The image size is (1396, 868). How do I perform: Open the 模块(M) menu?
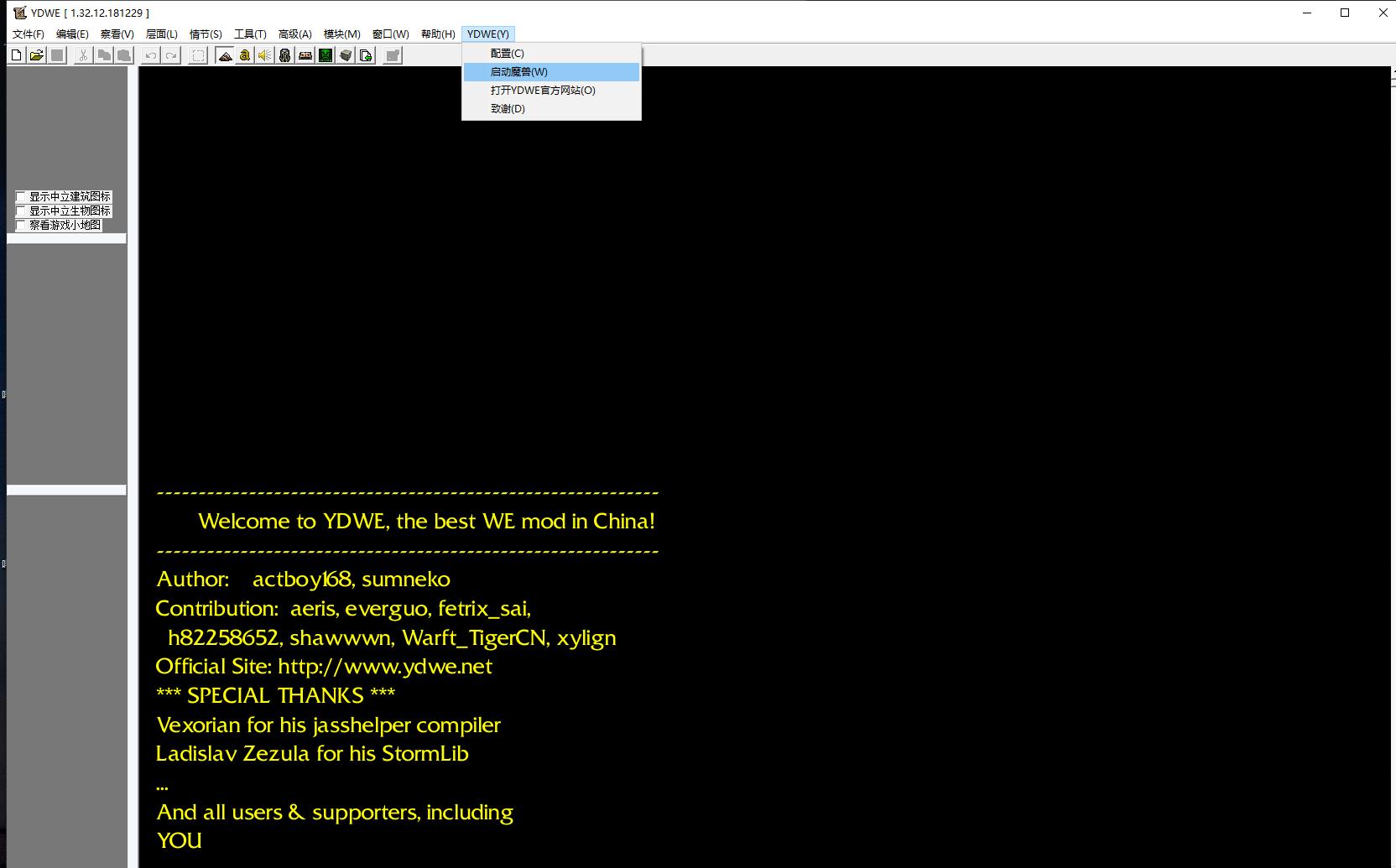pos(342,34)
